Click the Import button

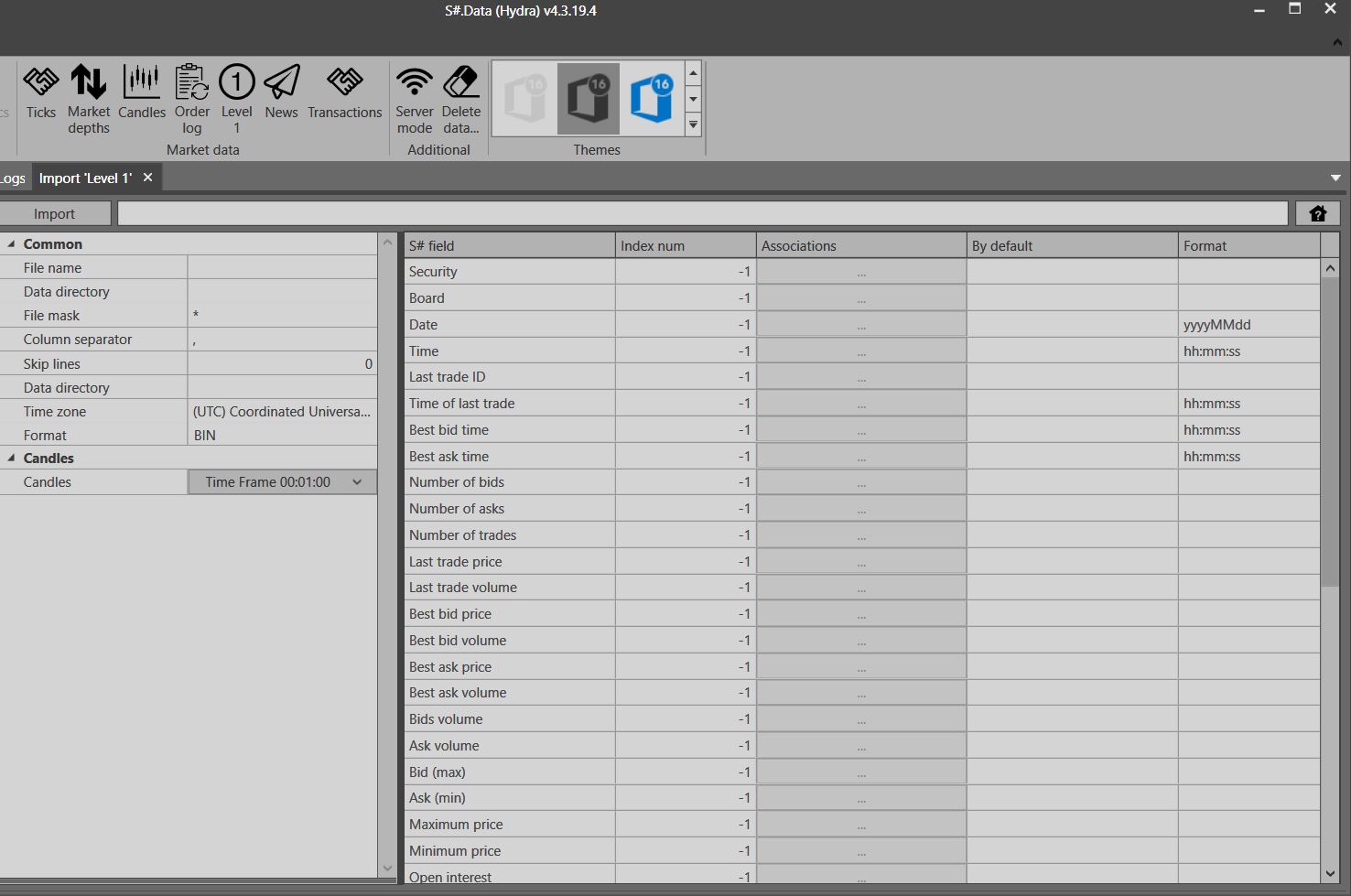(55, 213)
